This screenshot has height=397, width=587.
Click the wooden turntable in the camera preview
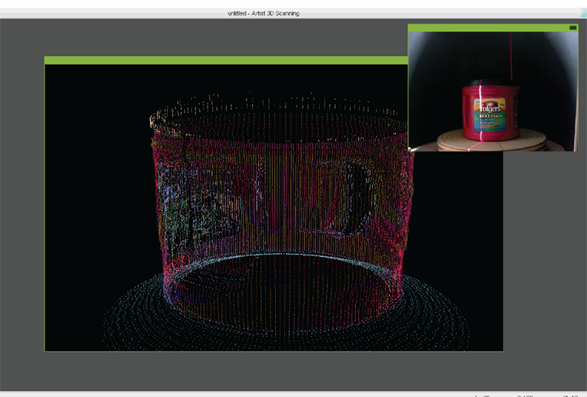point(491,140)
